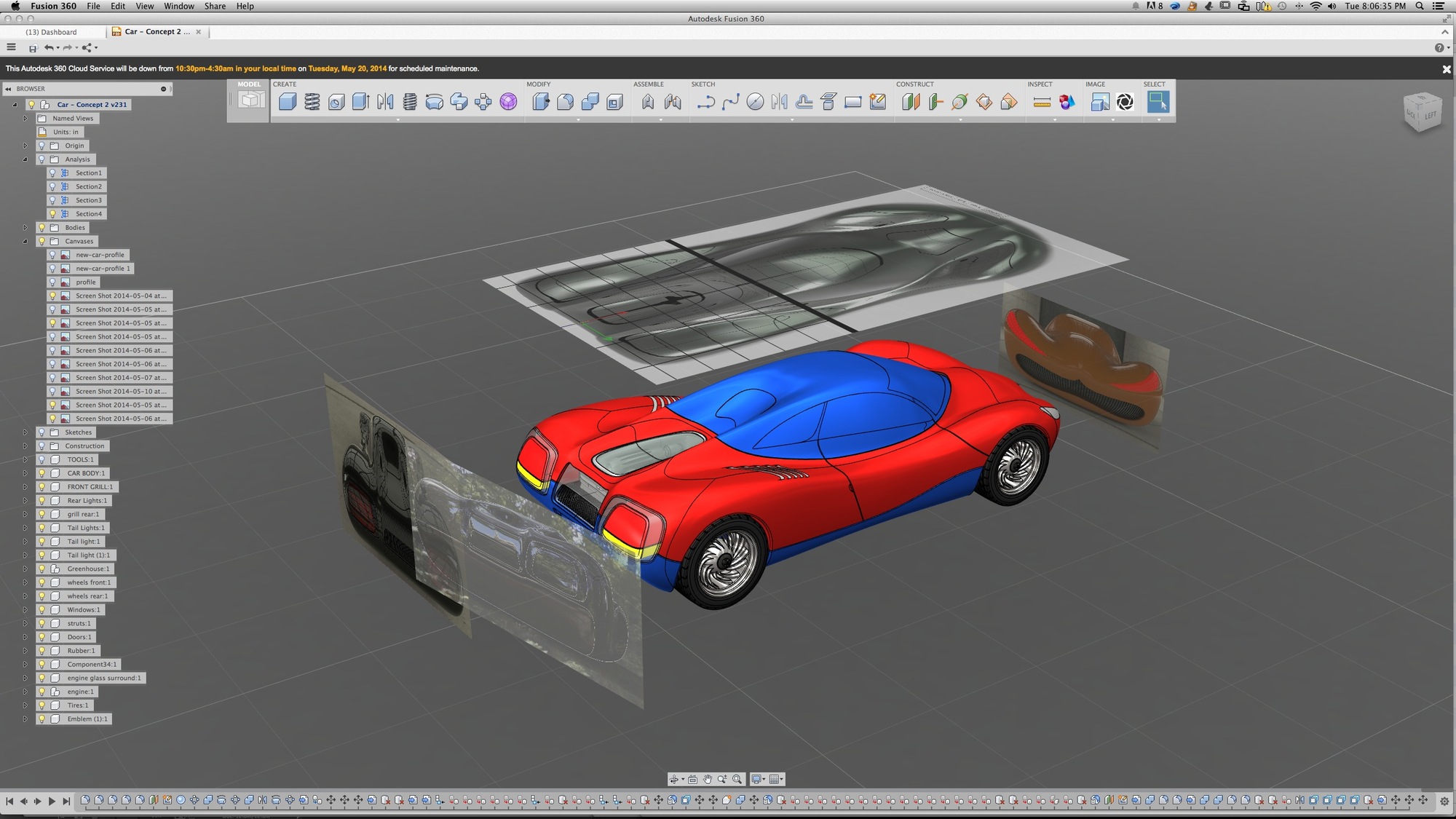Select the Box primitive tool in Create
This screenshot has height=819, width=1456.
coord(287,102)
